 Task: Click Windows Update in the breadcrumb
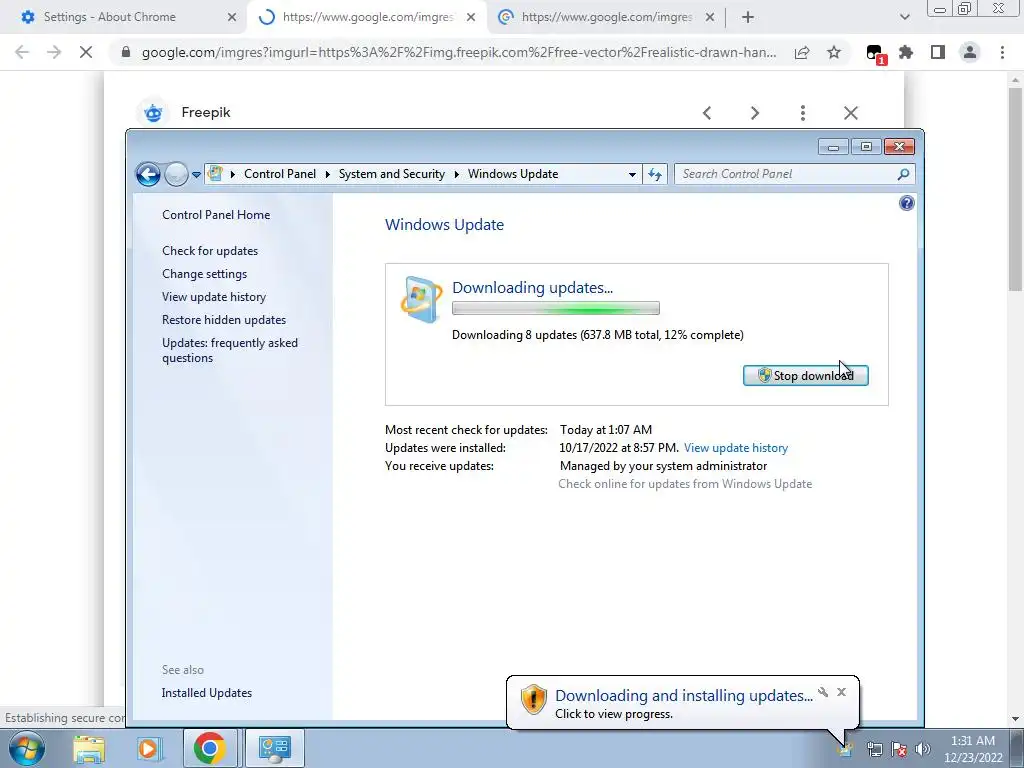pos(513,174)
